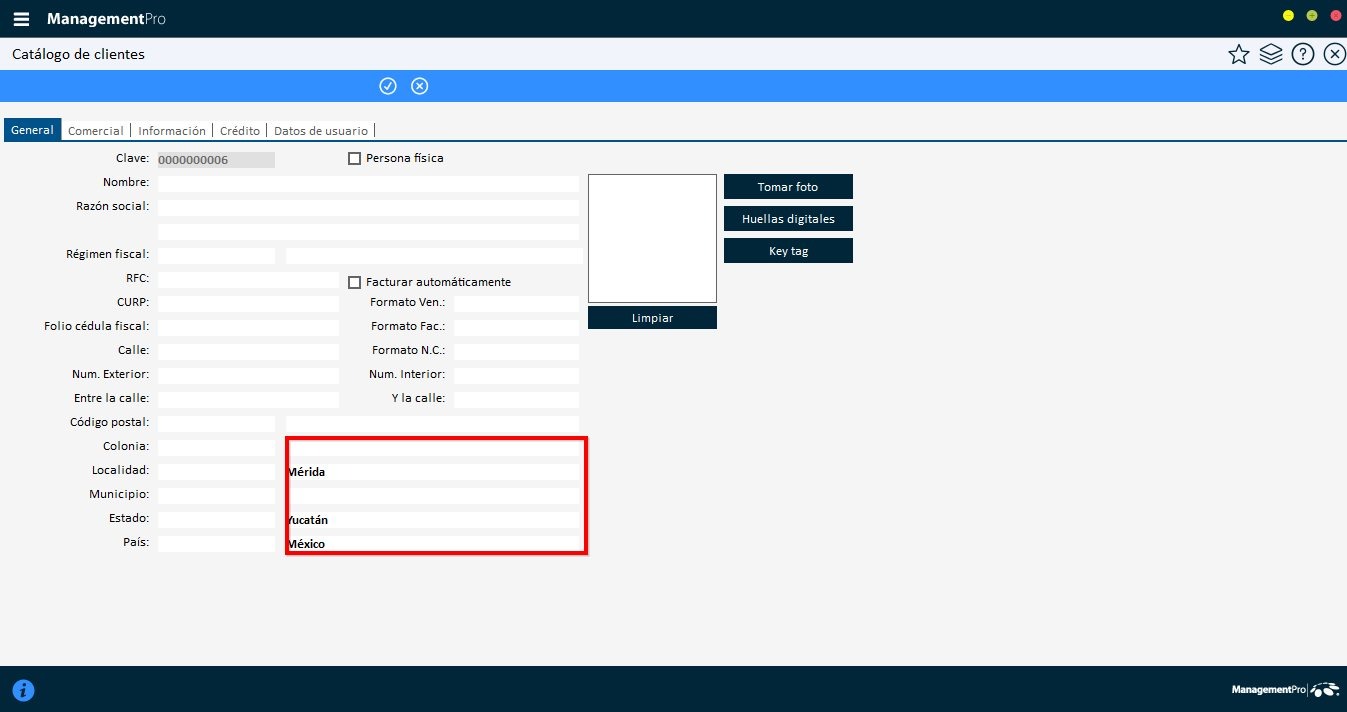Enable the Persona física checkbox
Viewport: 1347px width, 712px height.
point(354,158)
